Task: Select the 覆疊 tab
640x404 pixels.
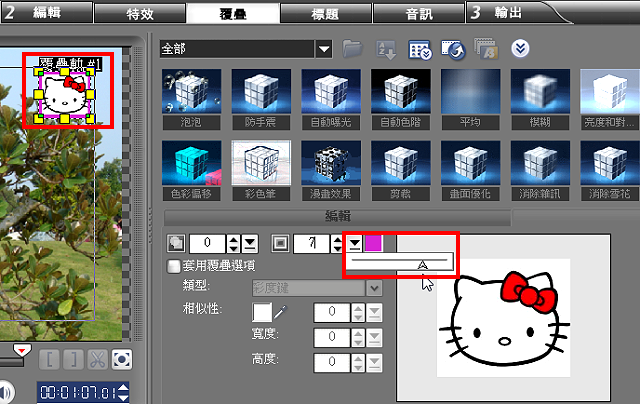Action: 233,13
